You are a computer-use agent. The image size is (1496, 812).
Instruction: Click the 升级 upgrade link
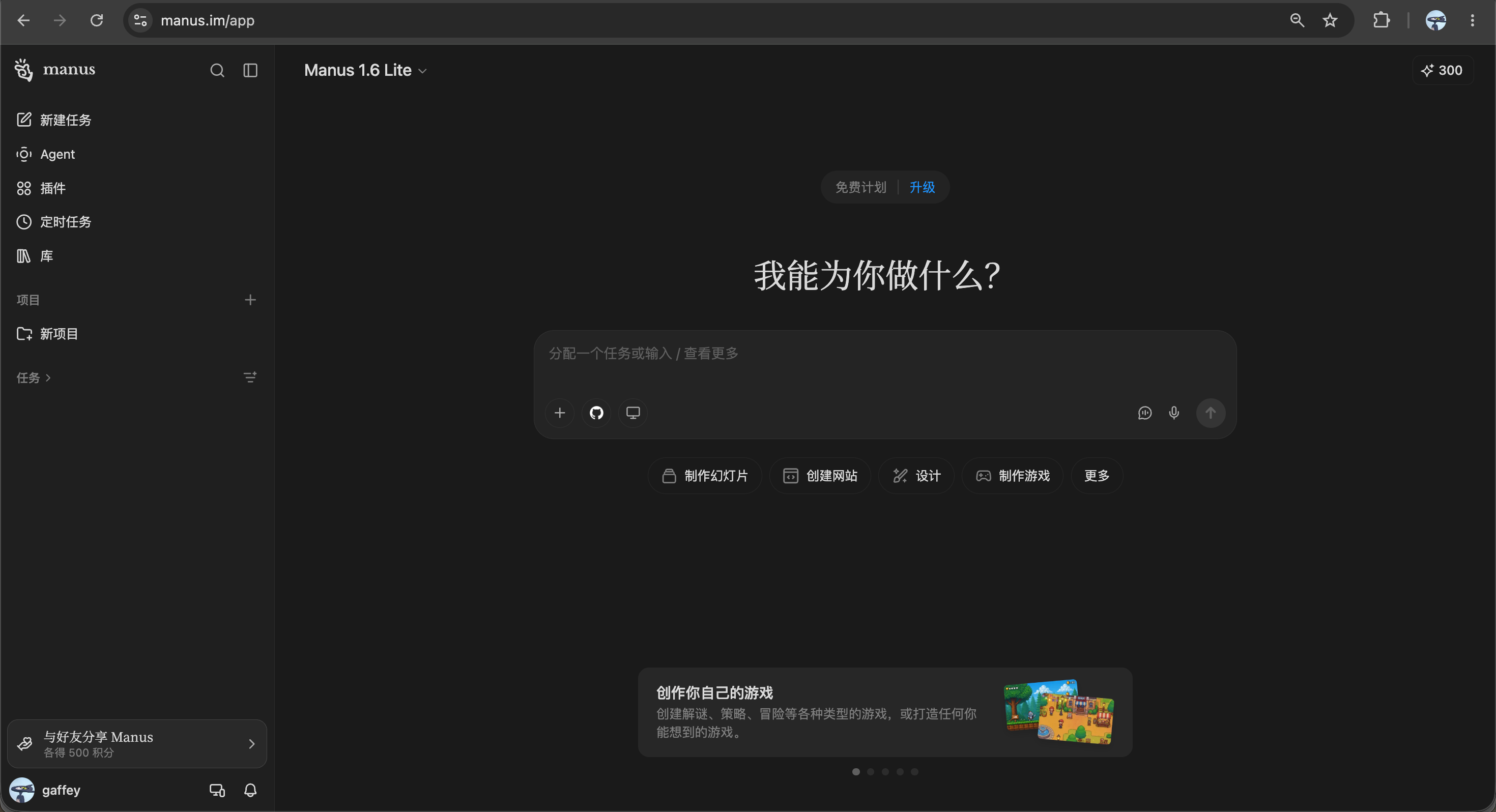click(922, 187)
